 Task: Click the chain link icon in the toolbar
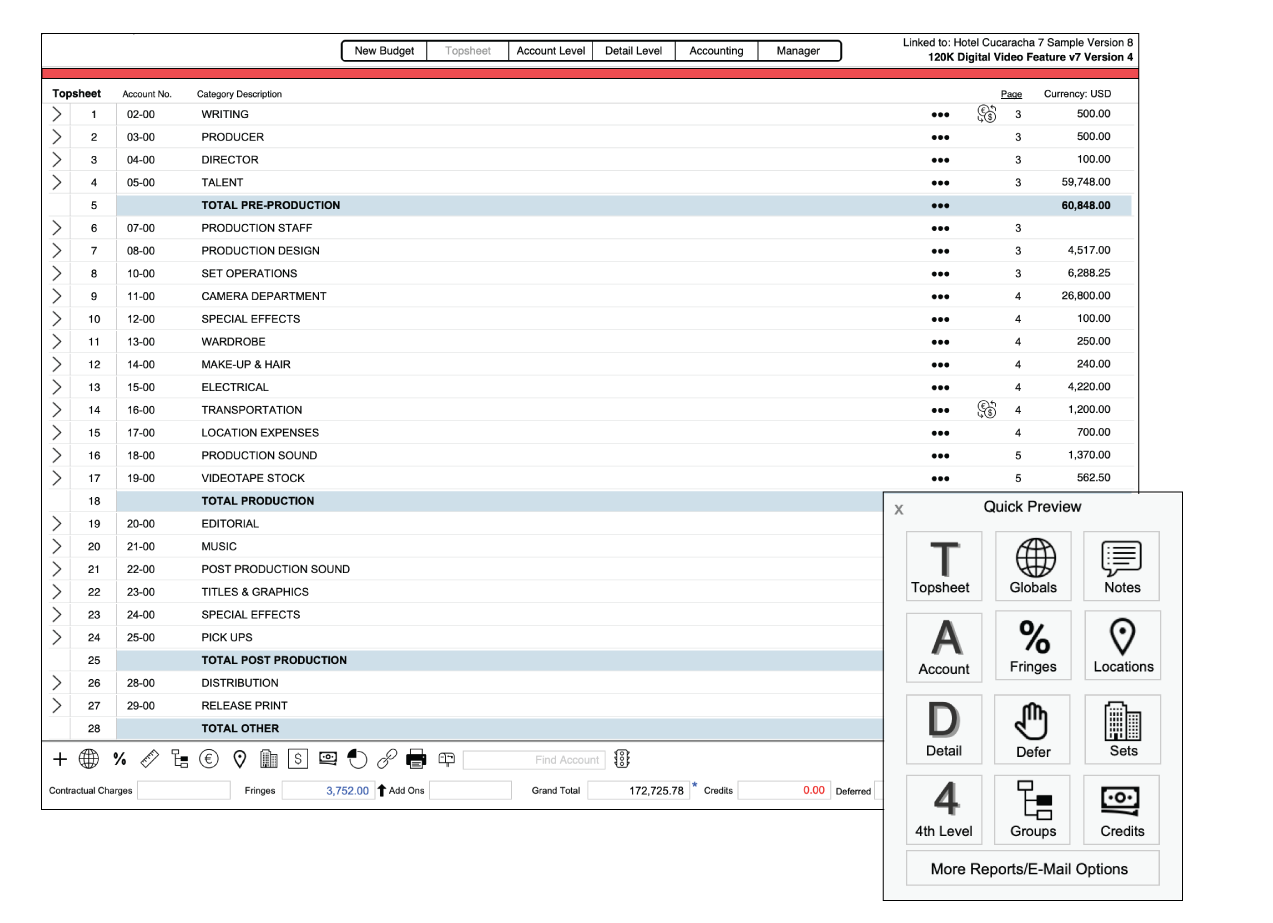tap(387, 759)
